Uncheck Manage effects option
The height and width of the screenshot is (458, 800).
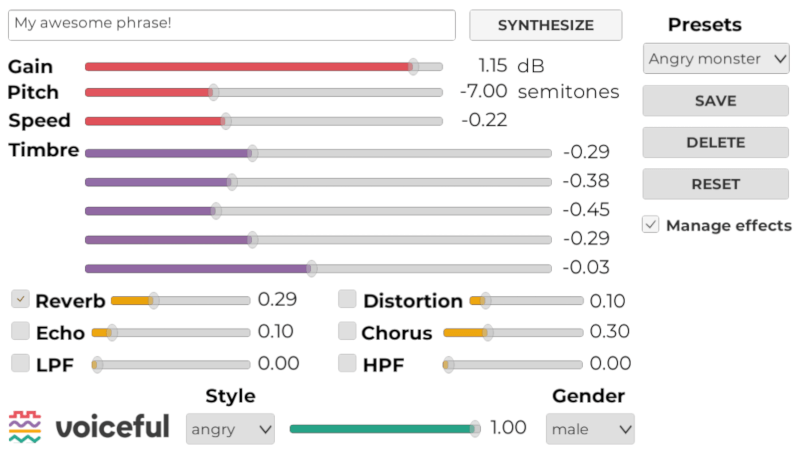click(651, 224)
